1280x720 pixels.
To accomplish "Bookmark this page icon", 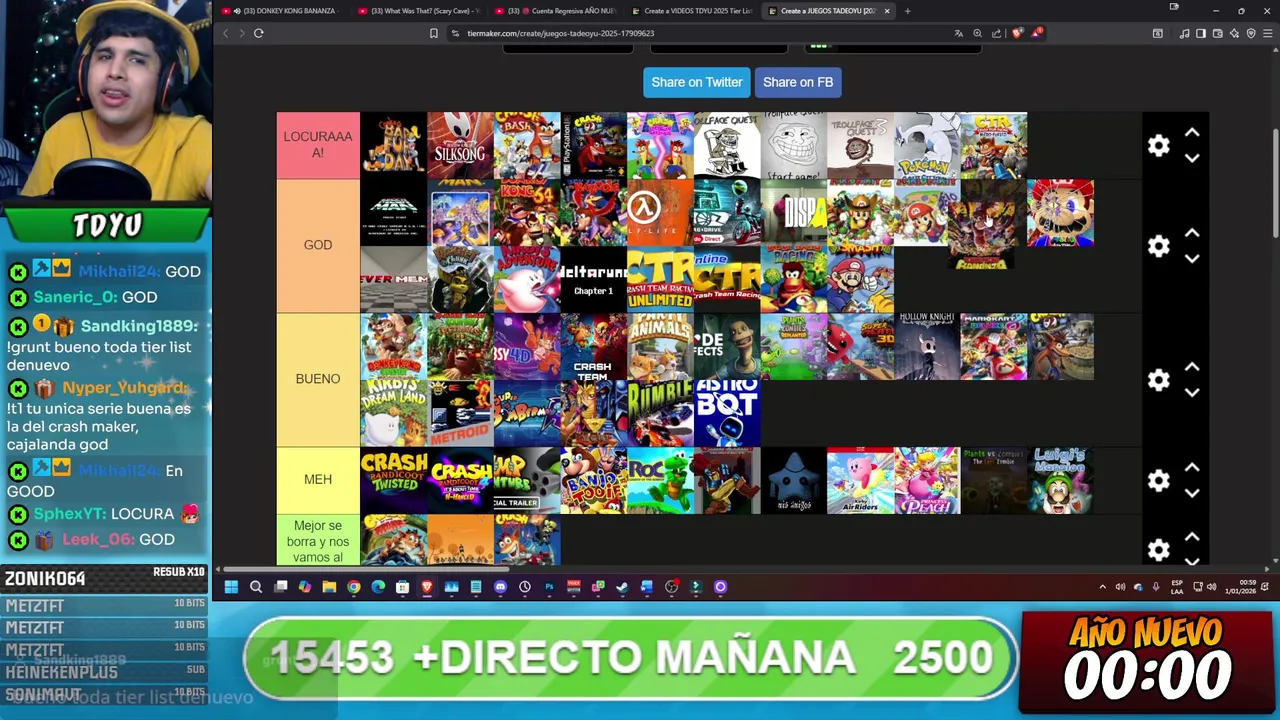I will pyautogui.click(x=433, y=33).
